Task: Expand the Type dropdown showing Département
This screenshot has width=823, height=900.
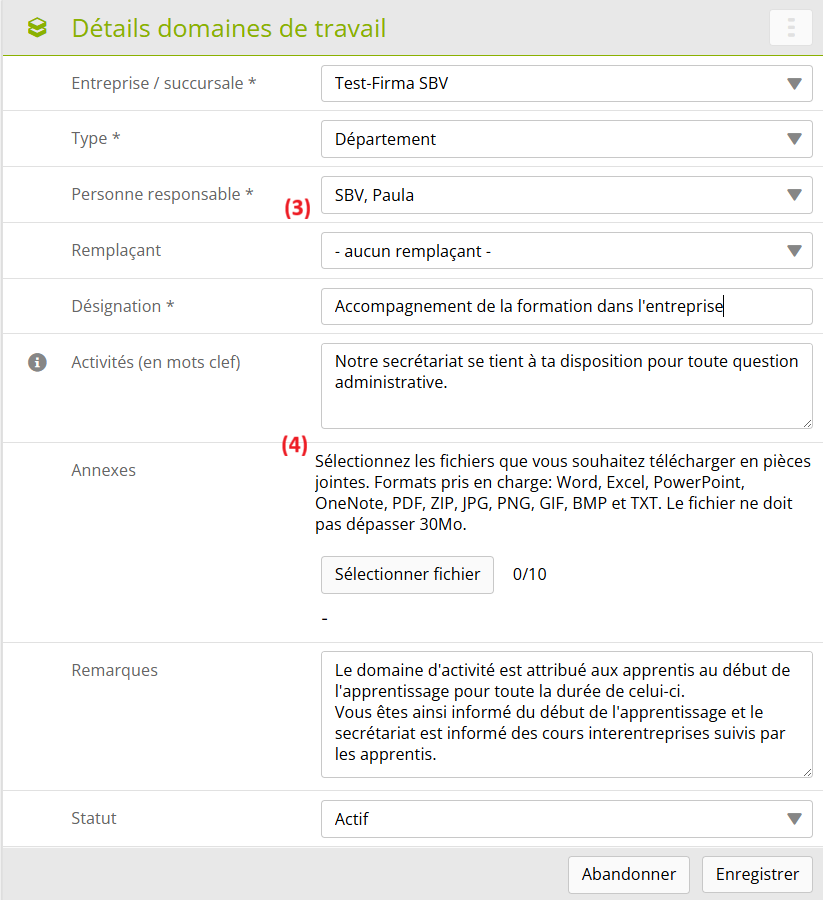Action: click(566, 139)
